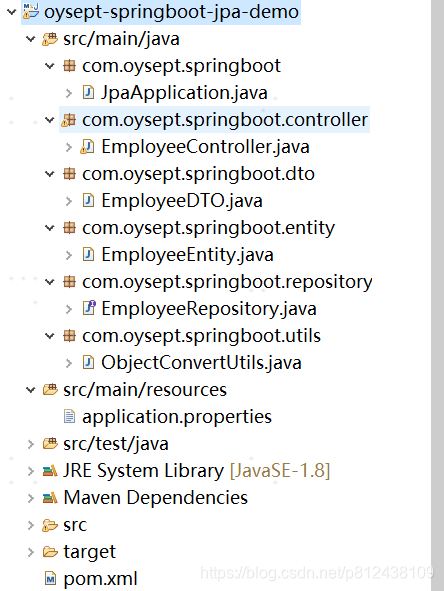Expand the plain src folder node
Image resolution: width=444 pixels, height=591 pixels.
pyautogui.click(x=31, y=525)
